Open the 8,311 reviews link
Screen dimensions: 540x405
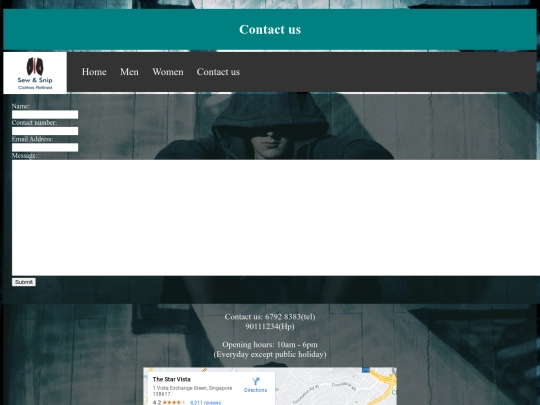tap(205, 402)
